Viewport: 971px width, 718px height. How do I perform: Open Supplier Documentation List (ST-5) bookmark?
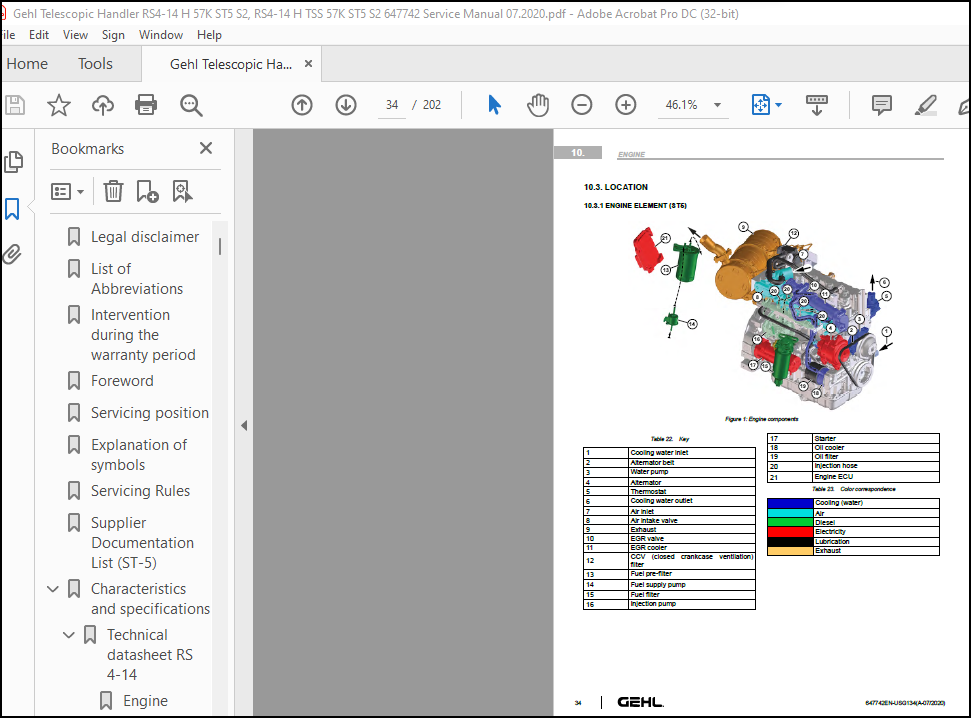142,543
